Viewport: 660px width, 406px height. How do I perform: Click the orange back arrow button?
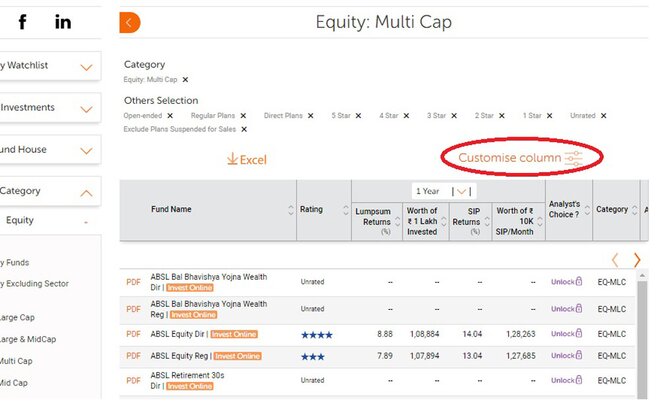point(130,22)
